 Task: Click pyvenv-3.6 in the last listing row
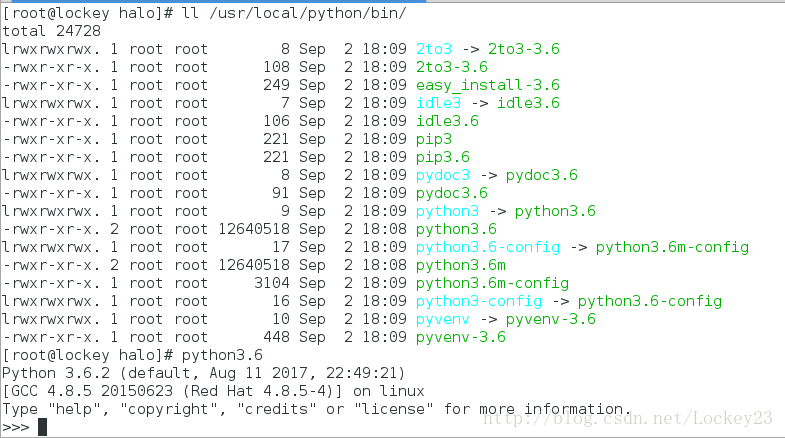click(461, 337)
